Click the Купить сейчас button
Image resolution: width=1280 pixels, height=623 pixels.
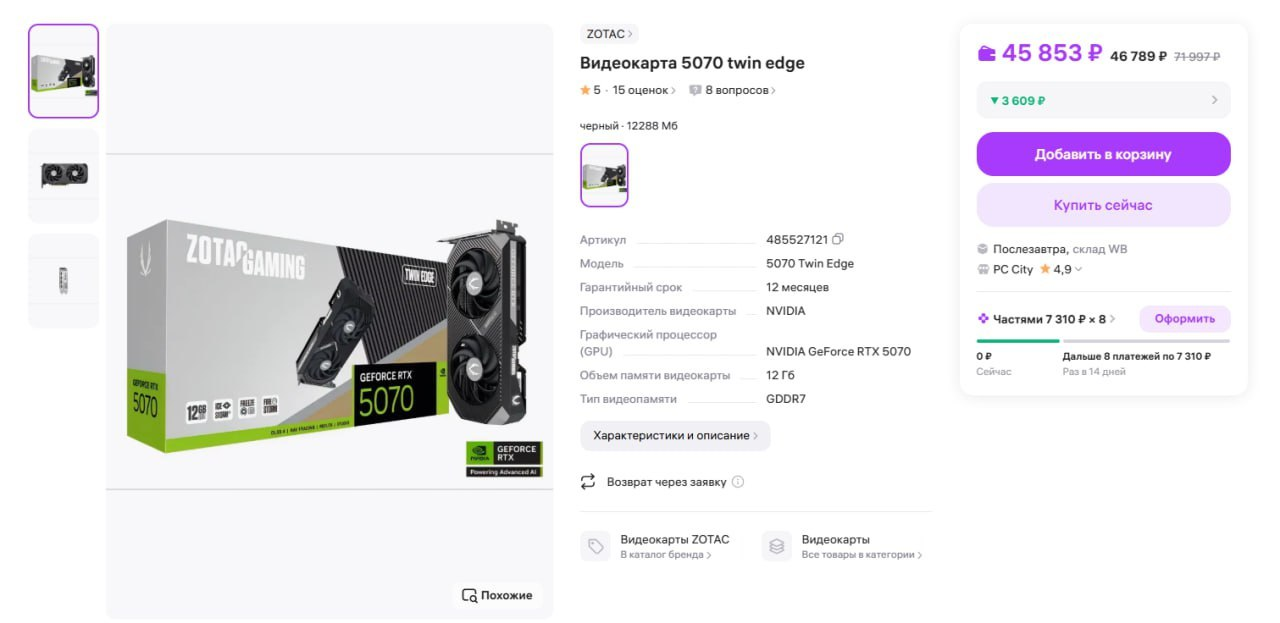(x=1103, y=205)
